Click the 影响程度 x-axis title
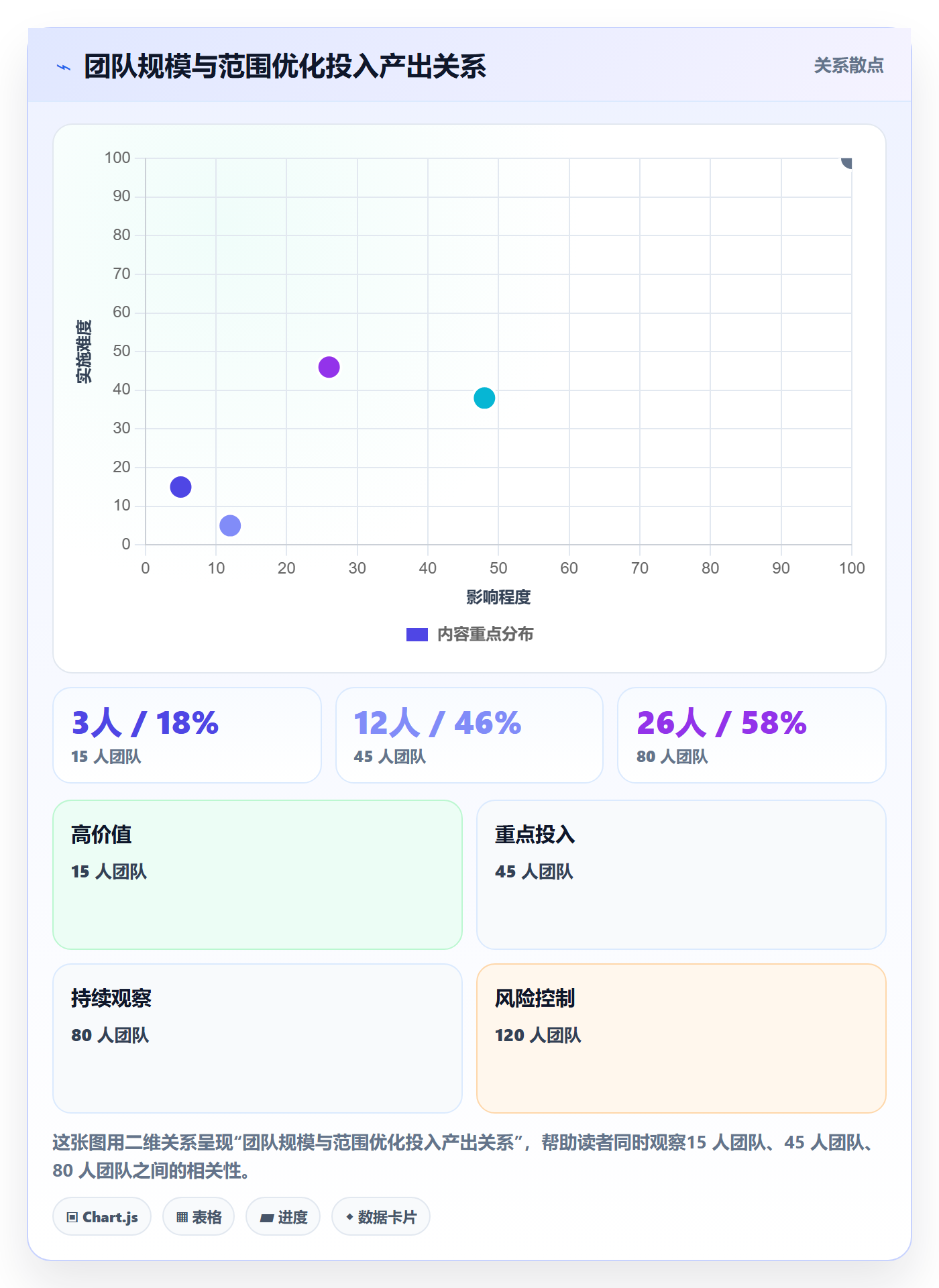The image size is (939, 1288). [x=498, y=597]
